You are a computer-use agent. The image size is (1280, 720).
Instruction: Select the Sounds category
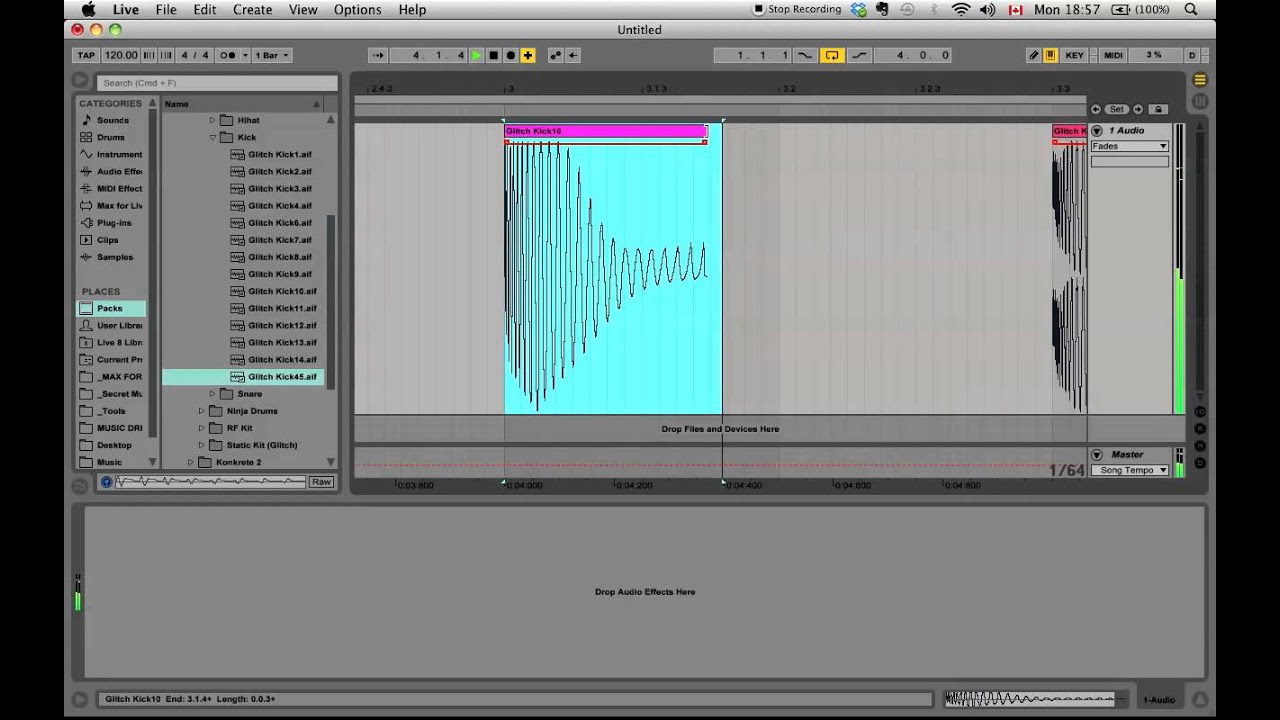(x=112, y=120)
